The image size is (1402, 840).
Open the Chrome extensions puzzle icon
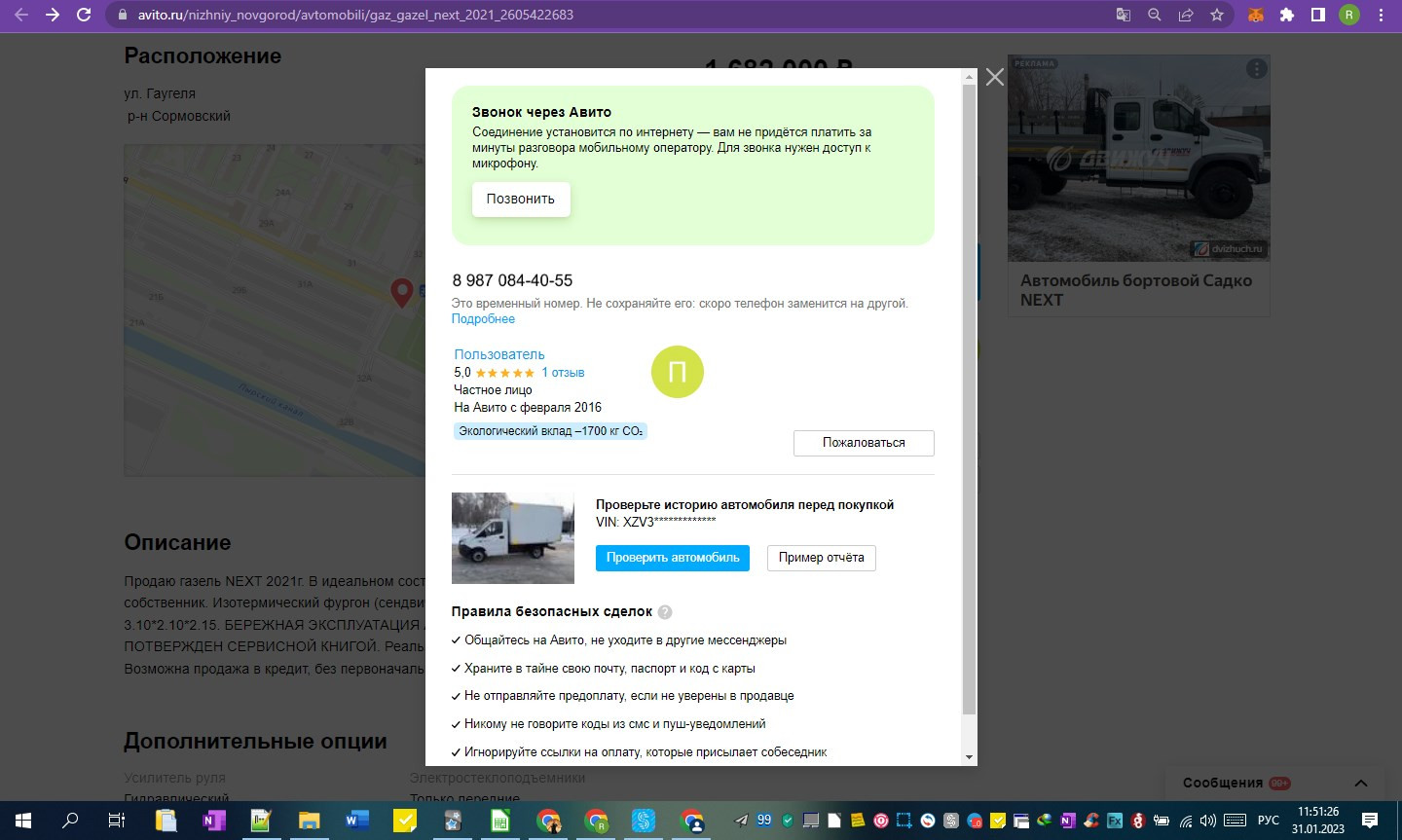click(x=1287, y=15)
